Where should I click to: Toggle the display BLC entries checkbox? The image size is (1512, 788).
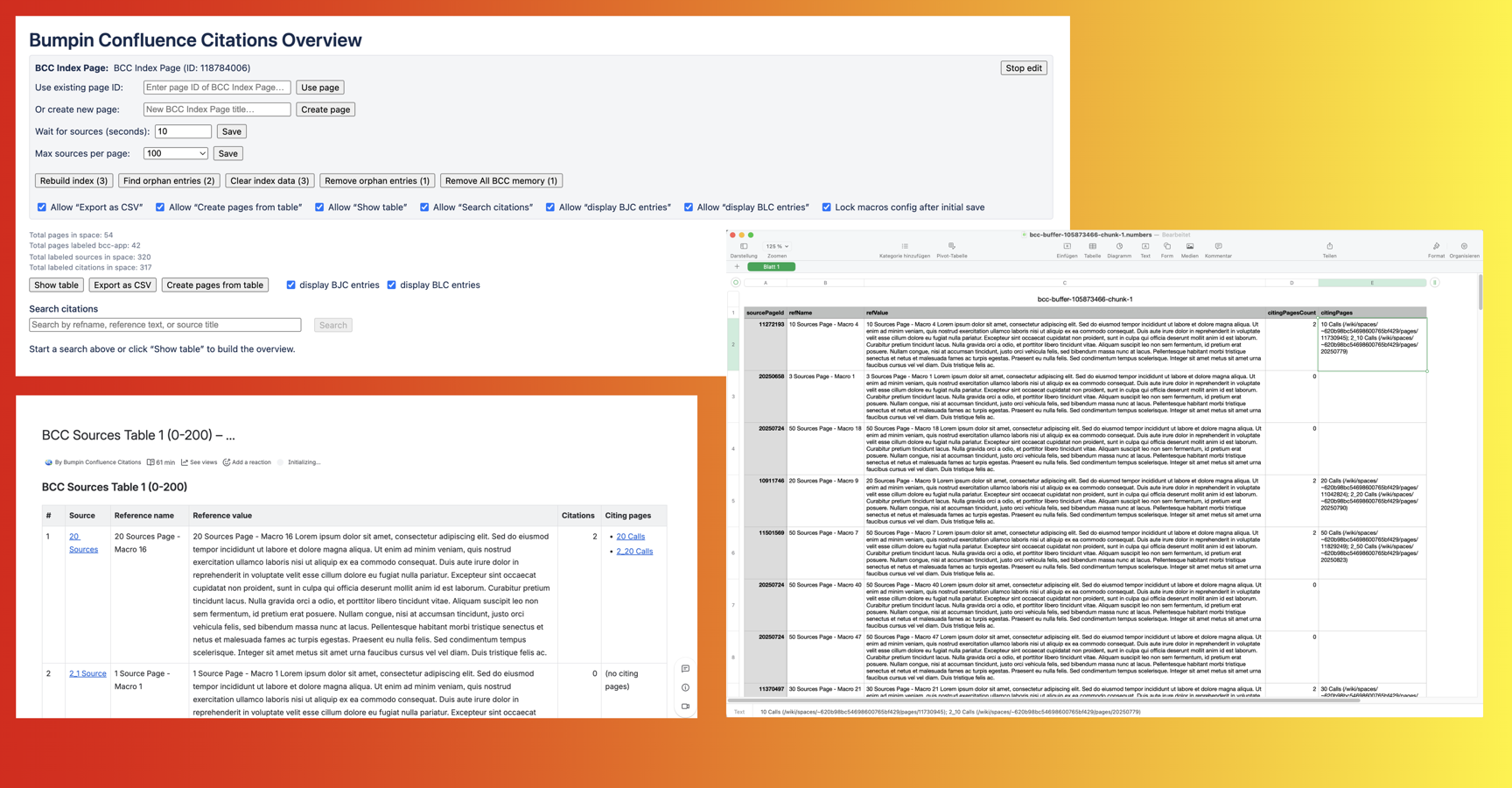point(391,285)
